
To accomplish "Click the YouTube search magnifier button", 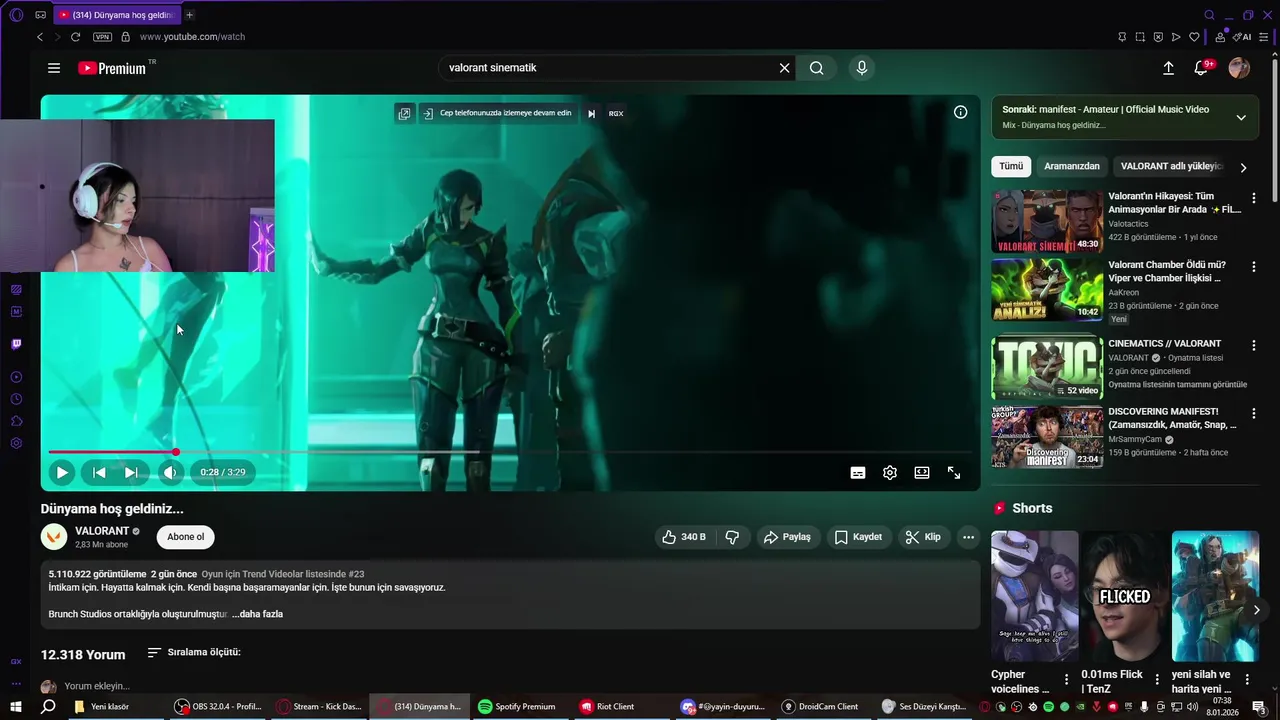I will pos(817,68).
